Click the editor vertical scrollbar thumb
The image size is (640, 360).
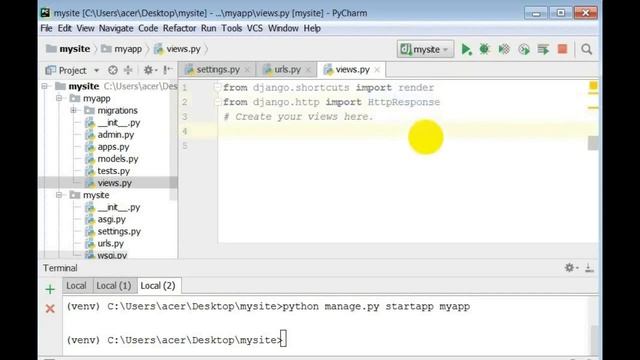point(593,143)
